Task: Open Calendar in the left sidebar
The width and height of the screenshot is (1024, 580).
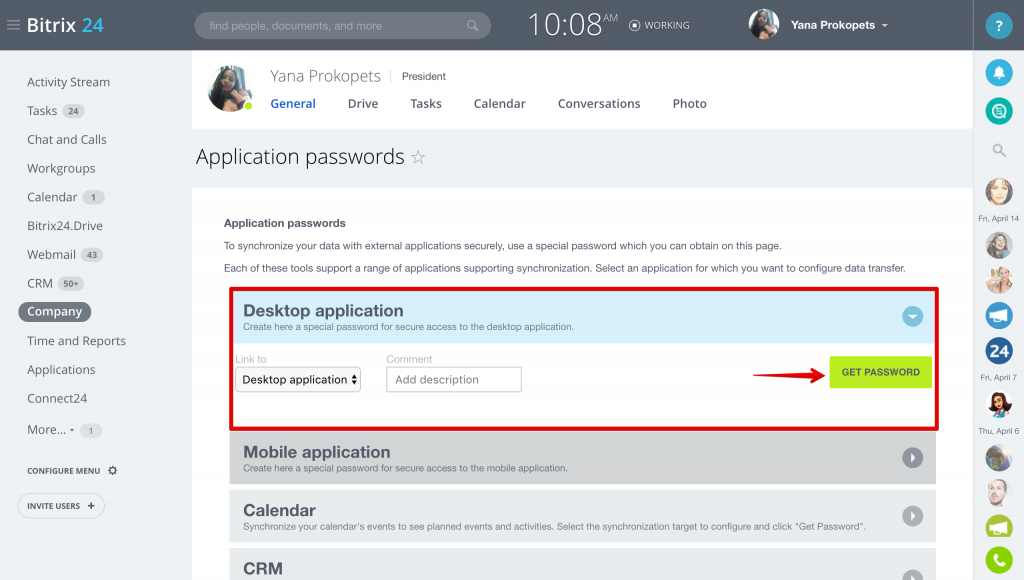Action: (x=52, y=197)
